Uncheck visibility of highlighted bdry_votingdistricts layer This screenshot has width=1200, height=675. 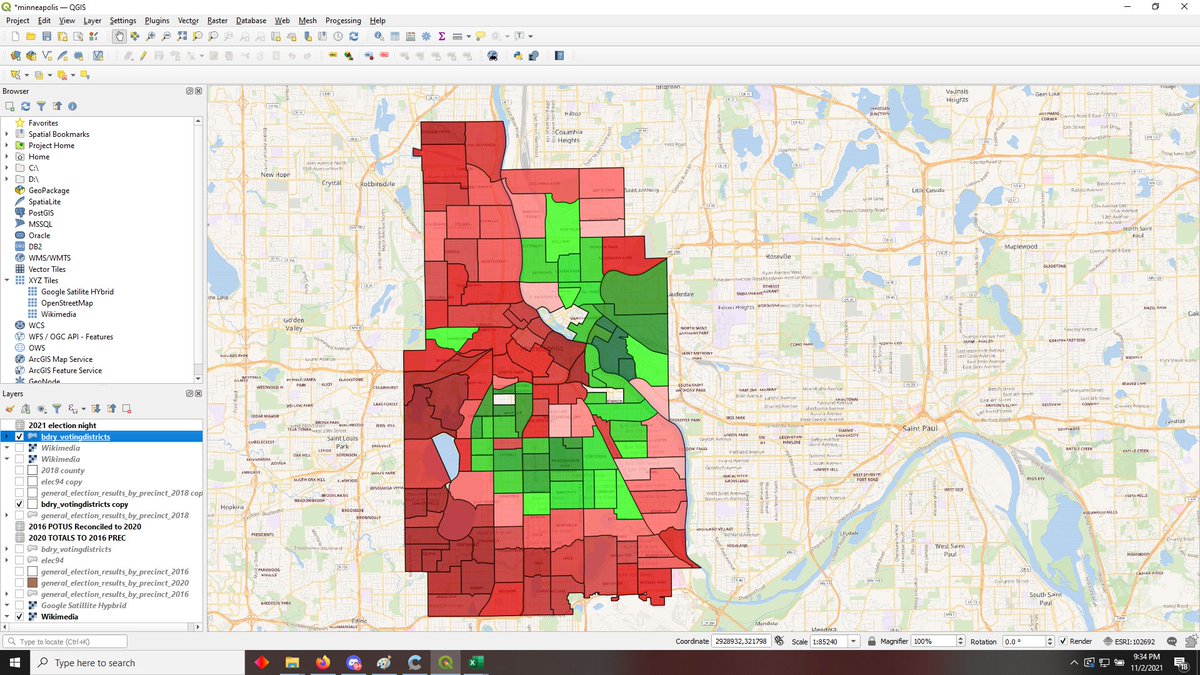click(20, 437)
